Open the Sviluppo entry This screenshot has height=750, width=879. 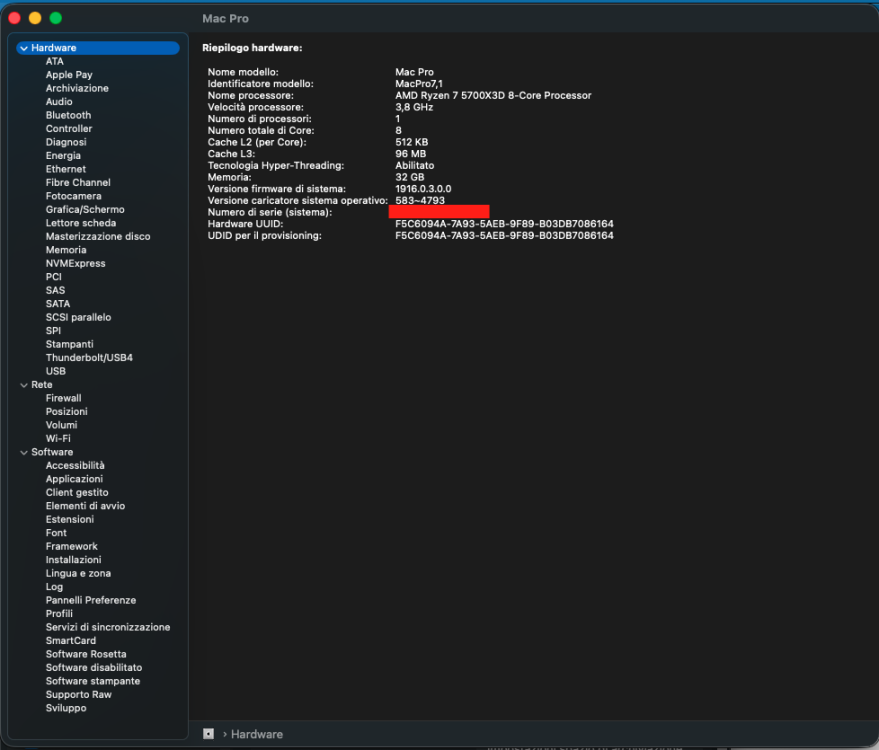(x=66, y=708)
